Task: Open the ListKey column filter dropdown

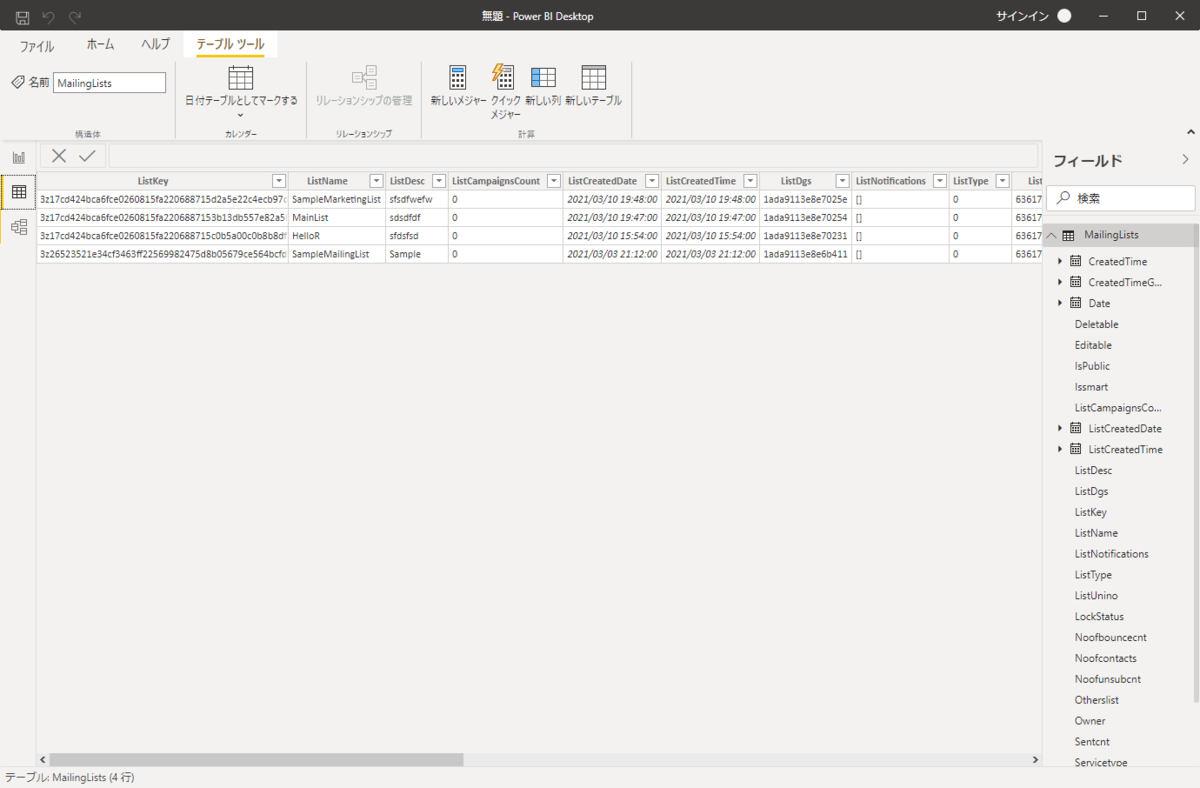Action: [x=279, y=181]
